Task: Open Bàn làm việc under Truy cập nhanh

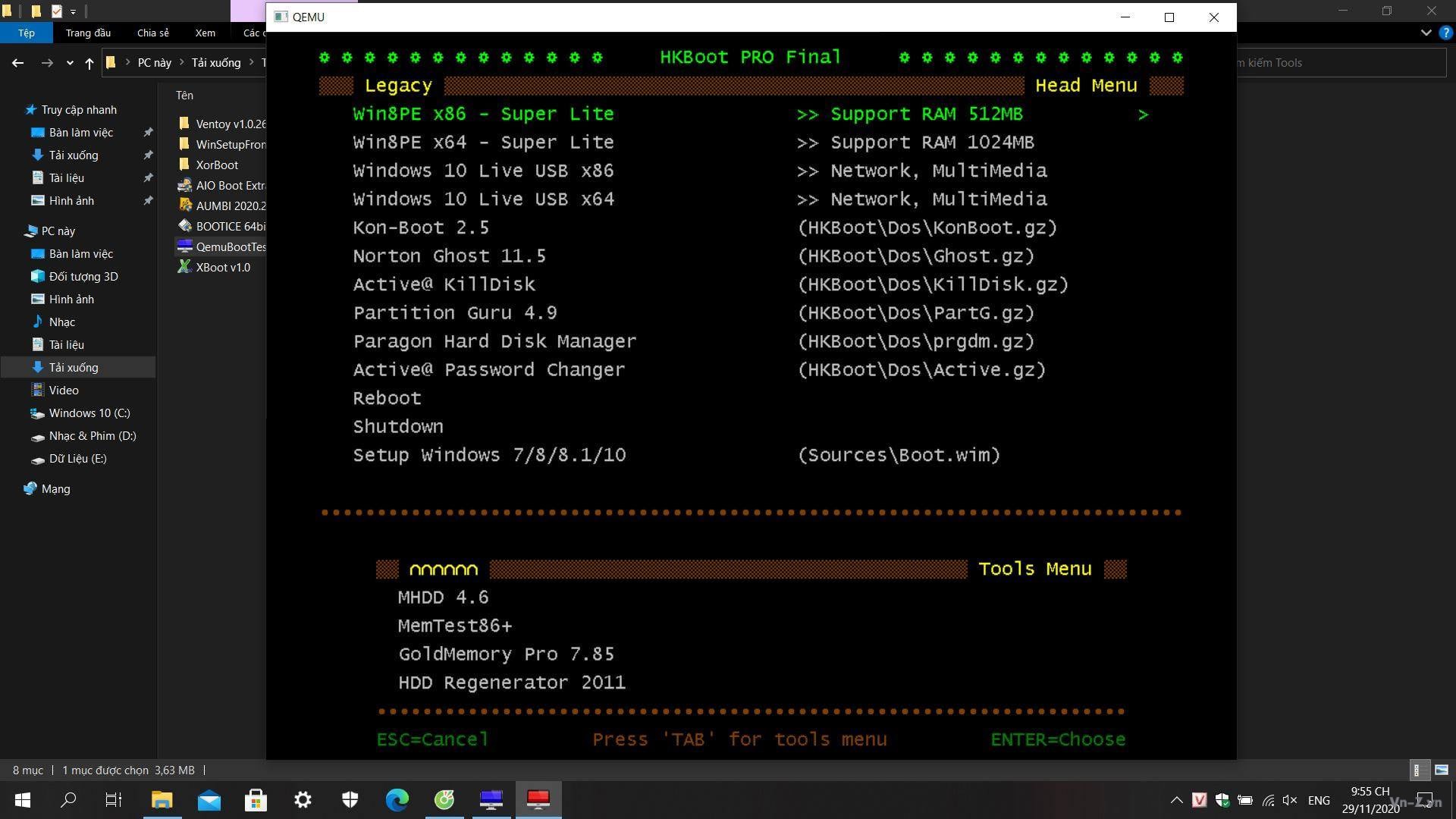Action: [x=81, y=133]
